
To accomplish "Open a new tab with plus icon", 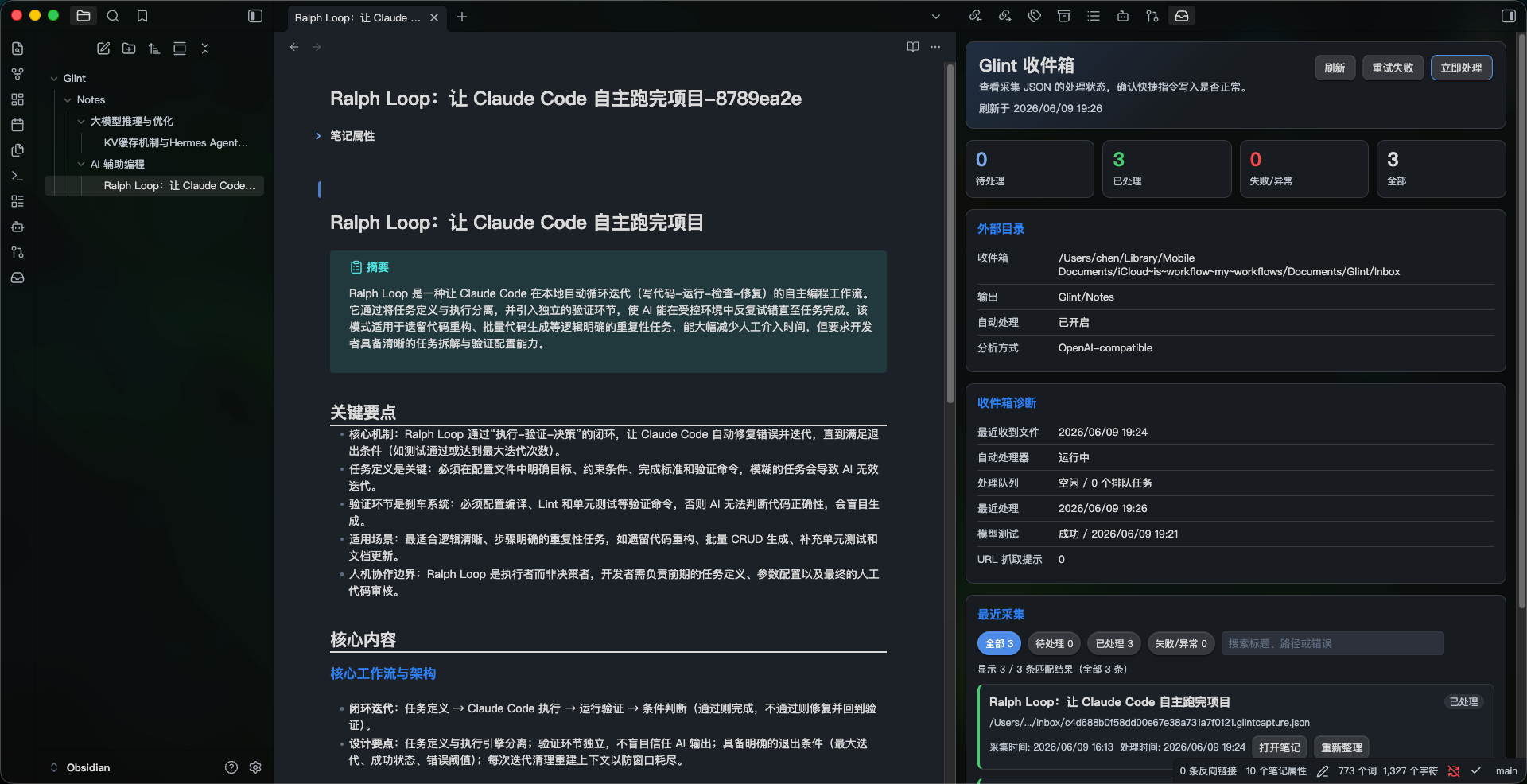I will [462, 17].
